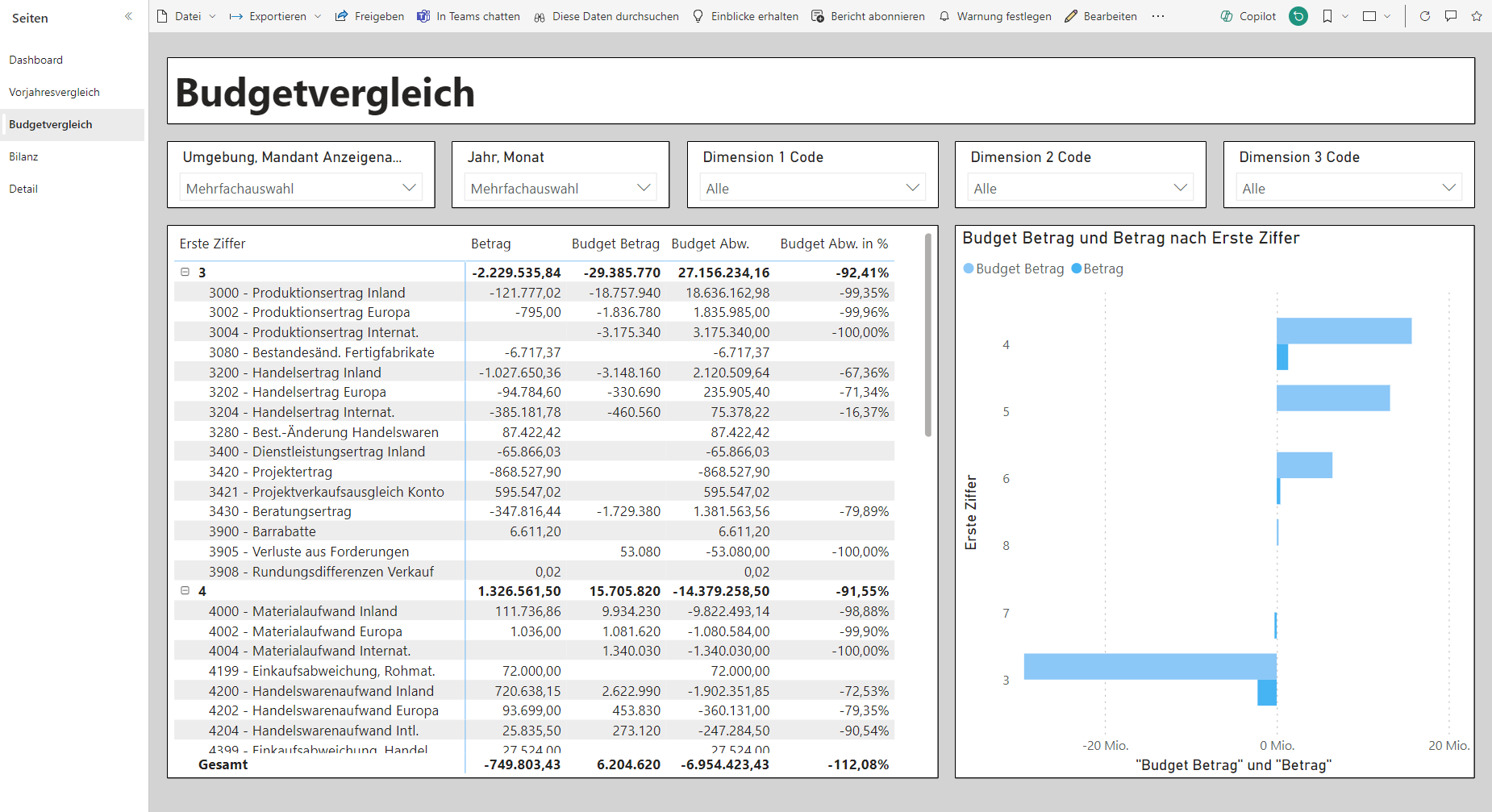The height and width of the screenshot is (812, 1492).
Task: Open the comments icon
Action: pos(1451,16)
